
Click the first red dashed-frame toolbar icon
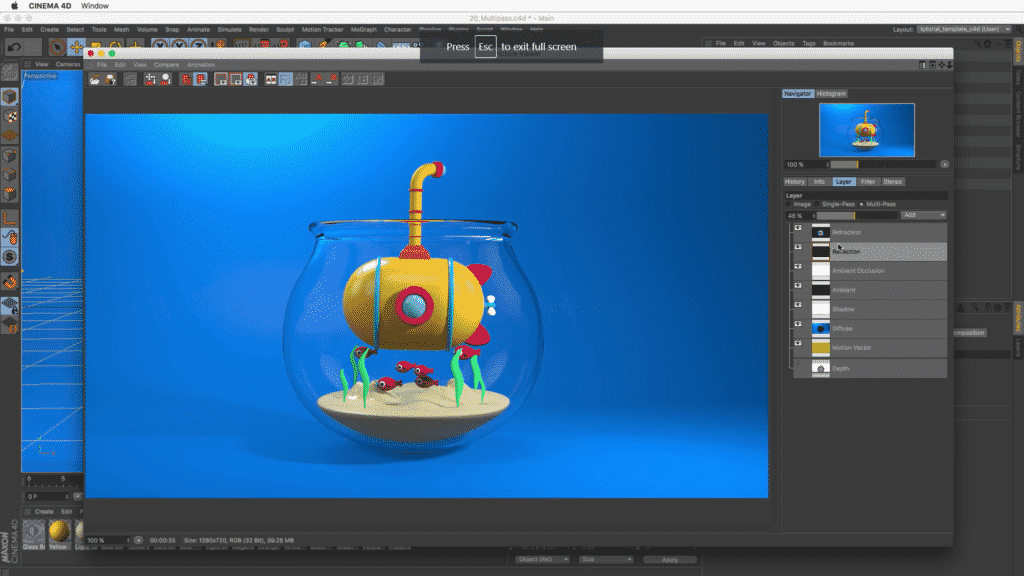click(x=221, y=80)
